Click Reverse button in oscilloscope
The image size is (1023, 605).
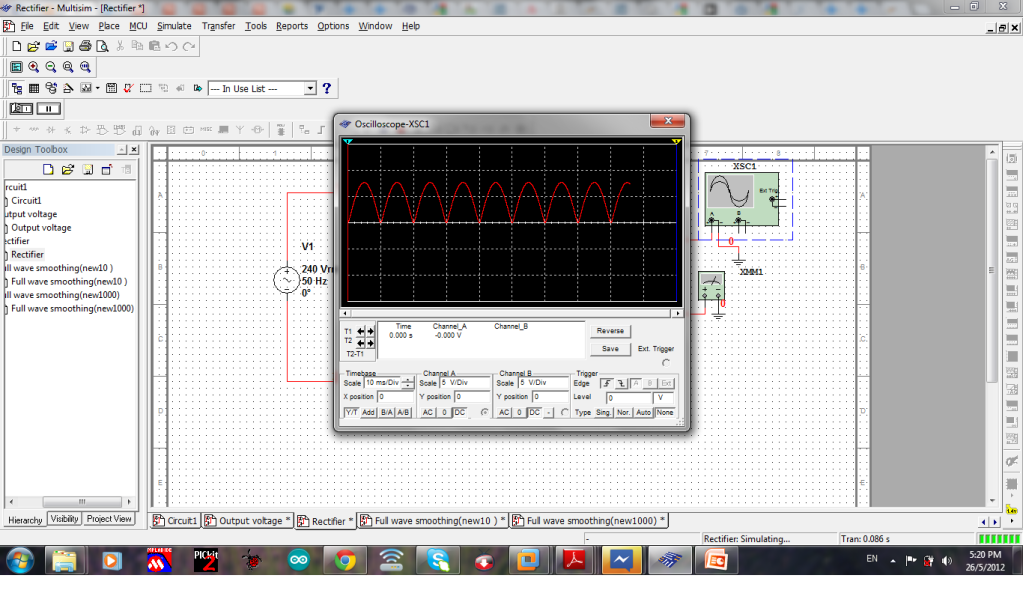(610, 331)
